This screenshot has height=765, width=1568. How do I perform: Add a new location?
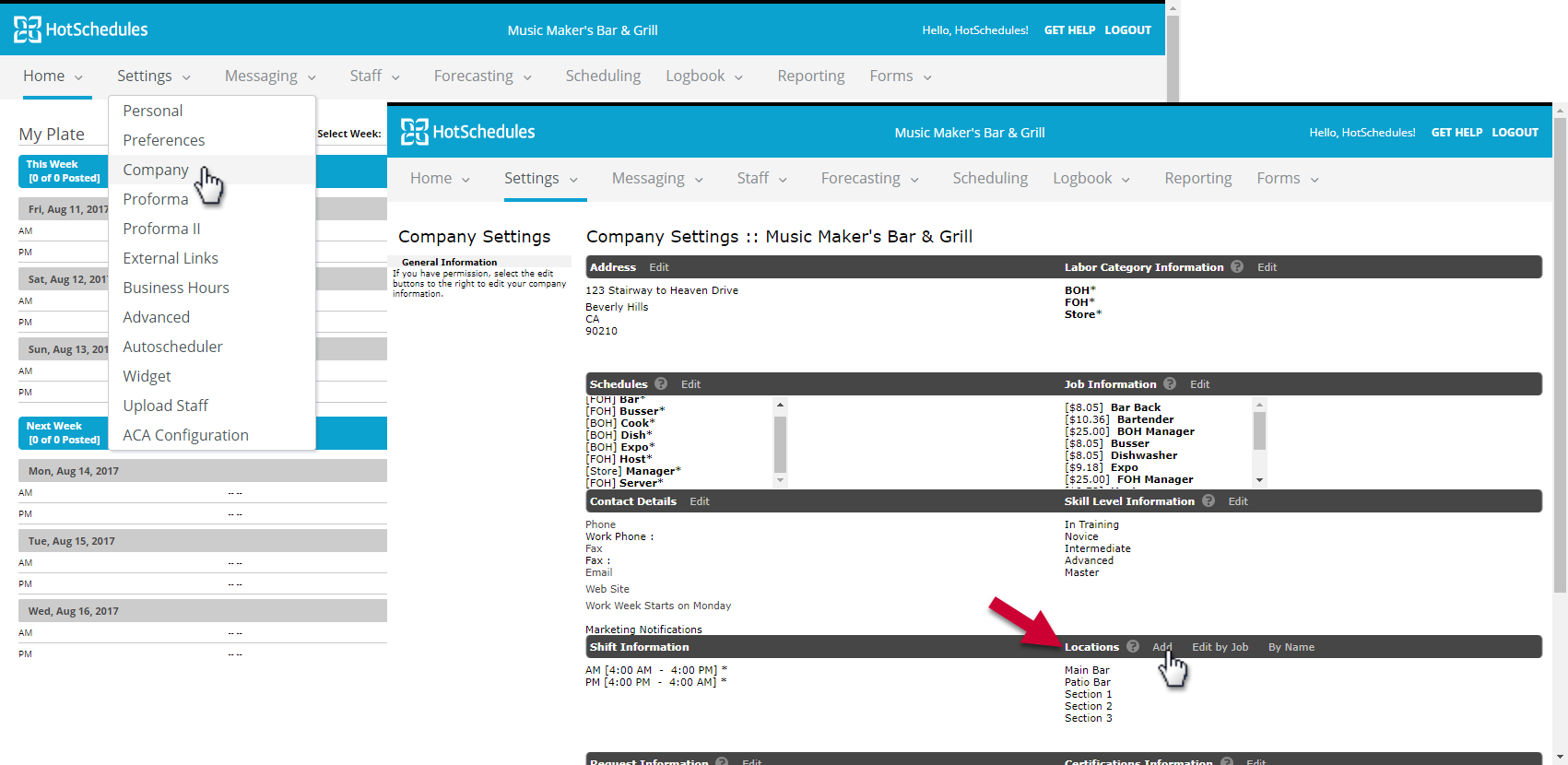(x=1162, y=647)
